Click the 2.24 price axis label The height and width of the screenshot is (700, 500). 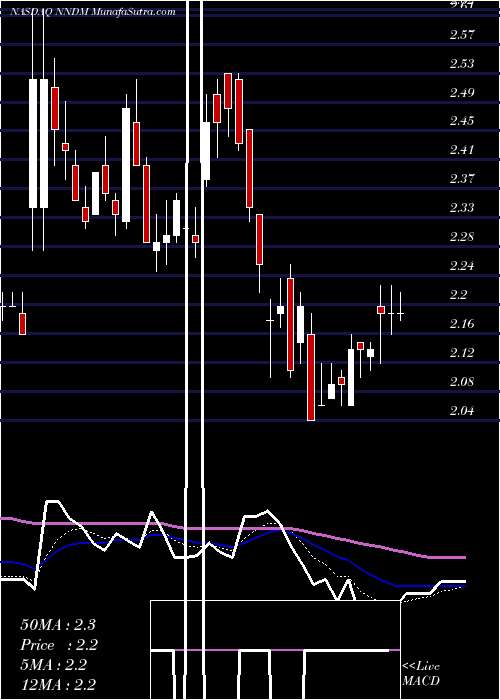click(462, 266)
